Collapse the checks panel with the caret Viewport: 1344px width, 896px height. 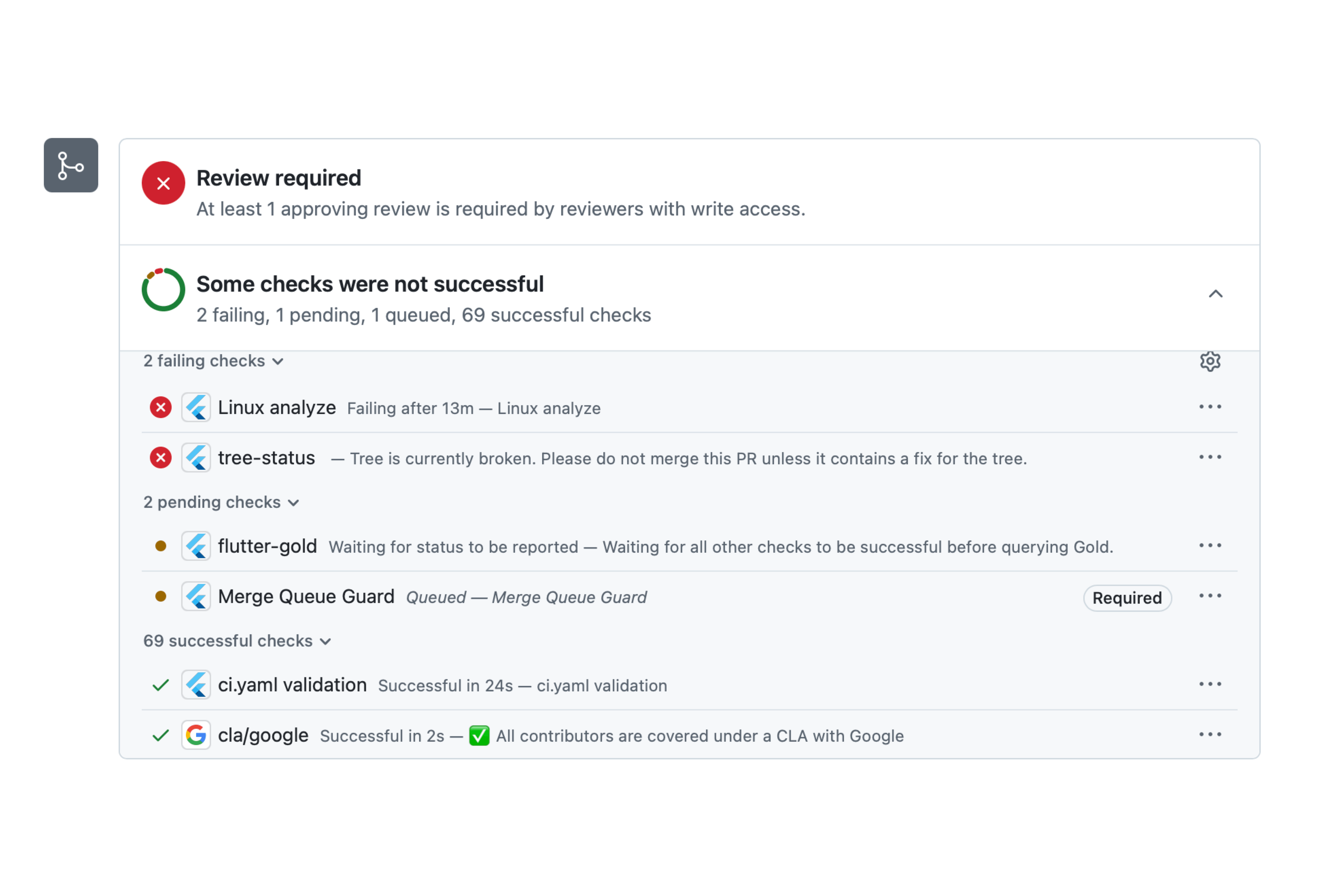(x=1216, y=294)
